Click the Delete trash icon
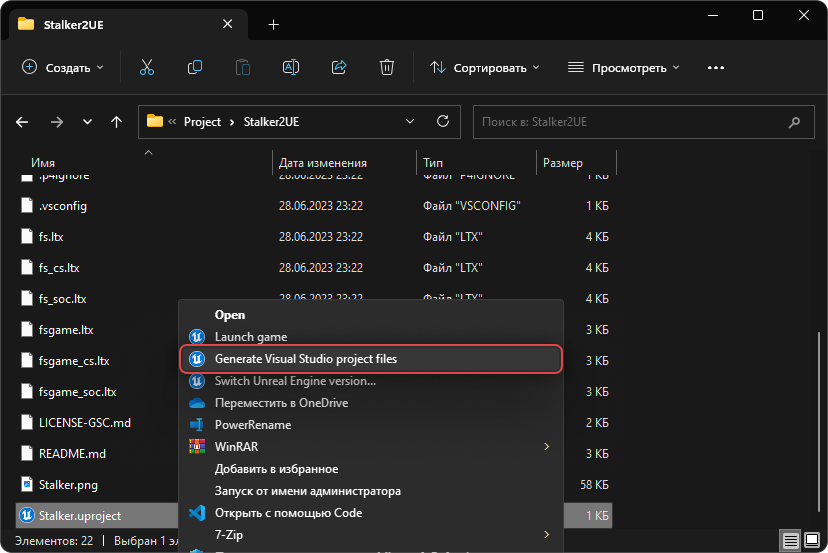Image resolution: width=828 pixels, height=553 pixels. tap(387, 68)
